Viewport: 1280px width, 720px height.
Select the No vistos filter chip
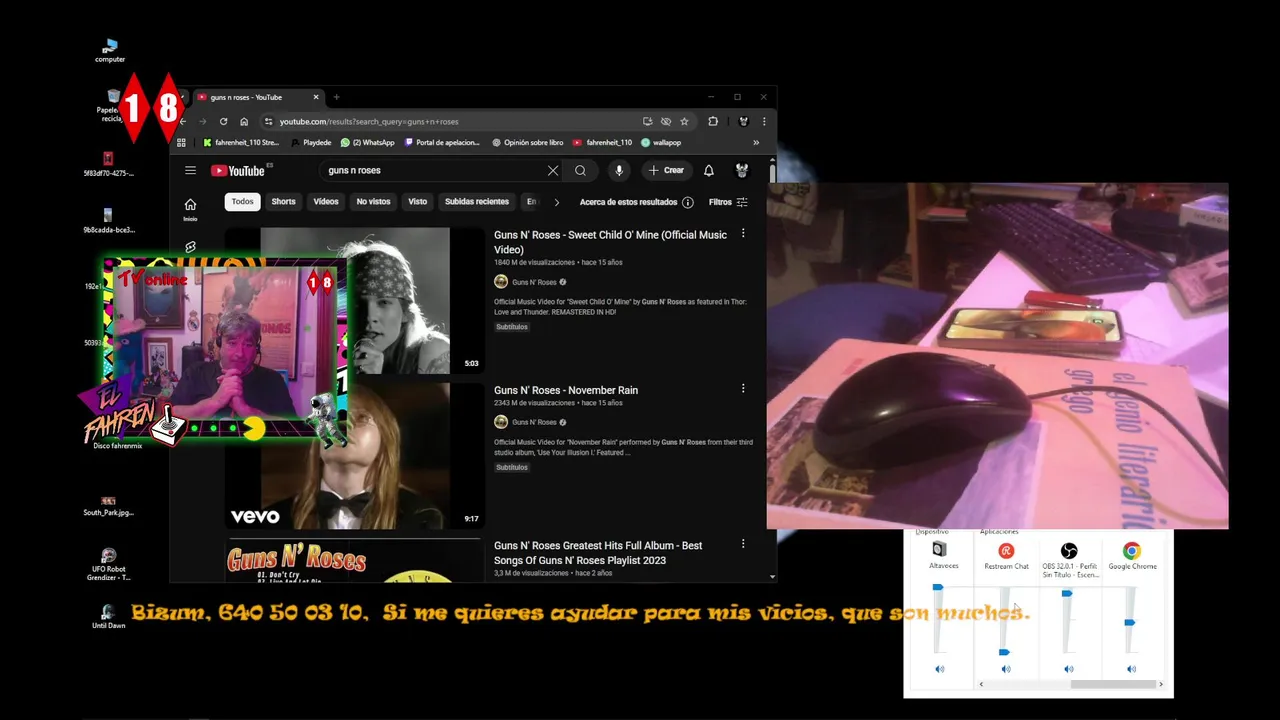(x=374, y=202)
